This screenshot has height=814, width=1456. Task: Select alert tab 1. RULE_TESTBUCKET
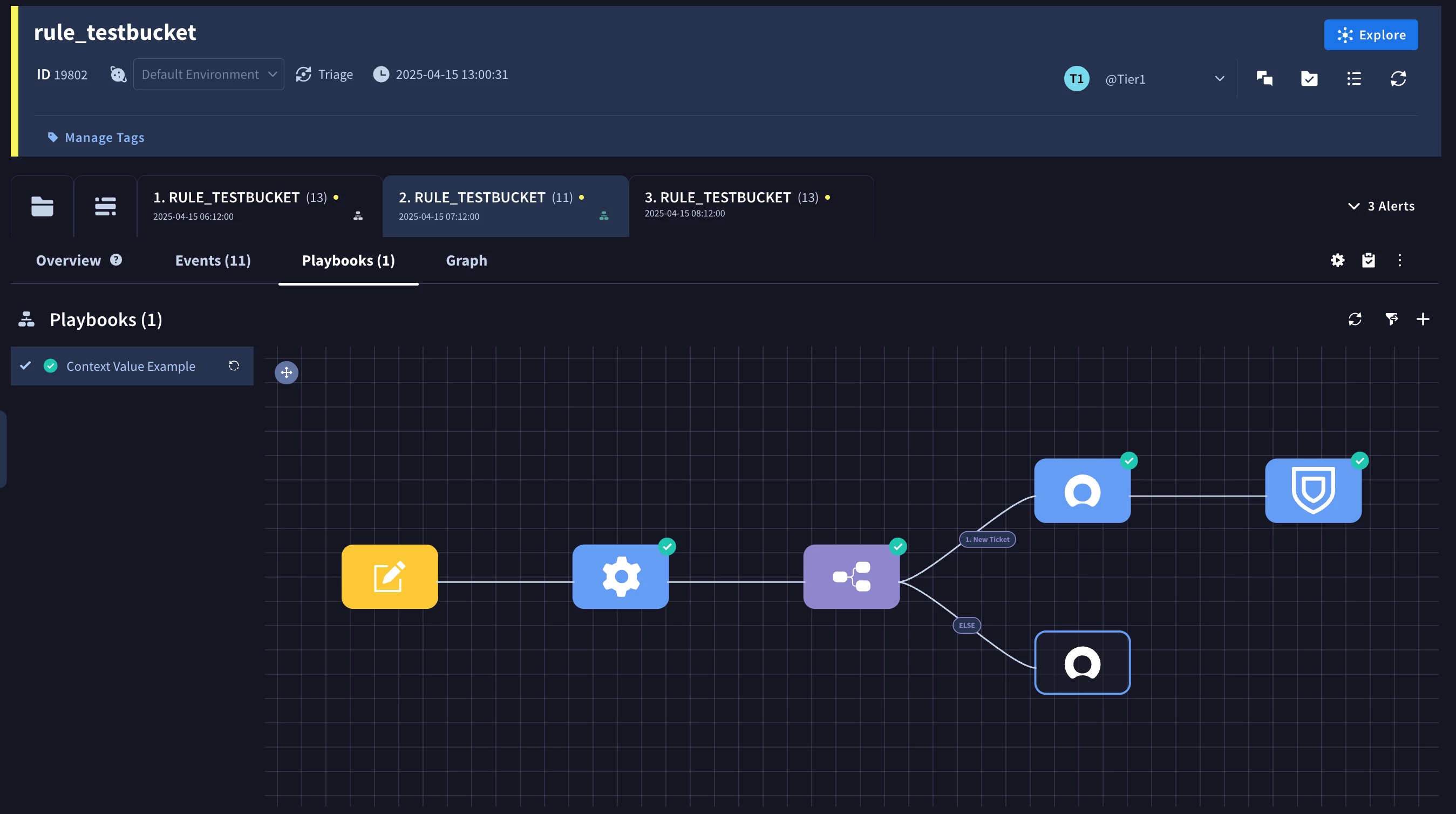pos(260,206)
